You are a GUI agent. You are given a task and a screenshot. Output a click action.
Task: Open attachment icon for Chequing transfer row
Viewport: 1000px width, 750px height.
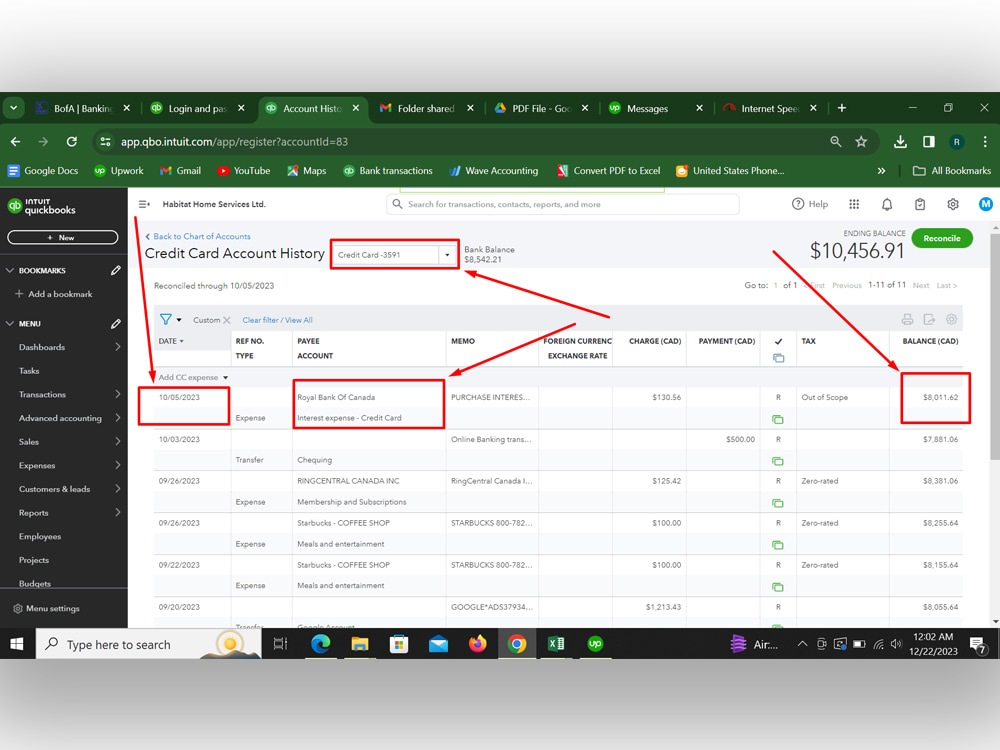tap(777, 461)
